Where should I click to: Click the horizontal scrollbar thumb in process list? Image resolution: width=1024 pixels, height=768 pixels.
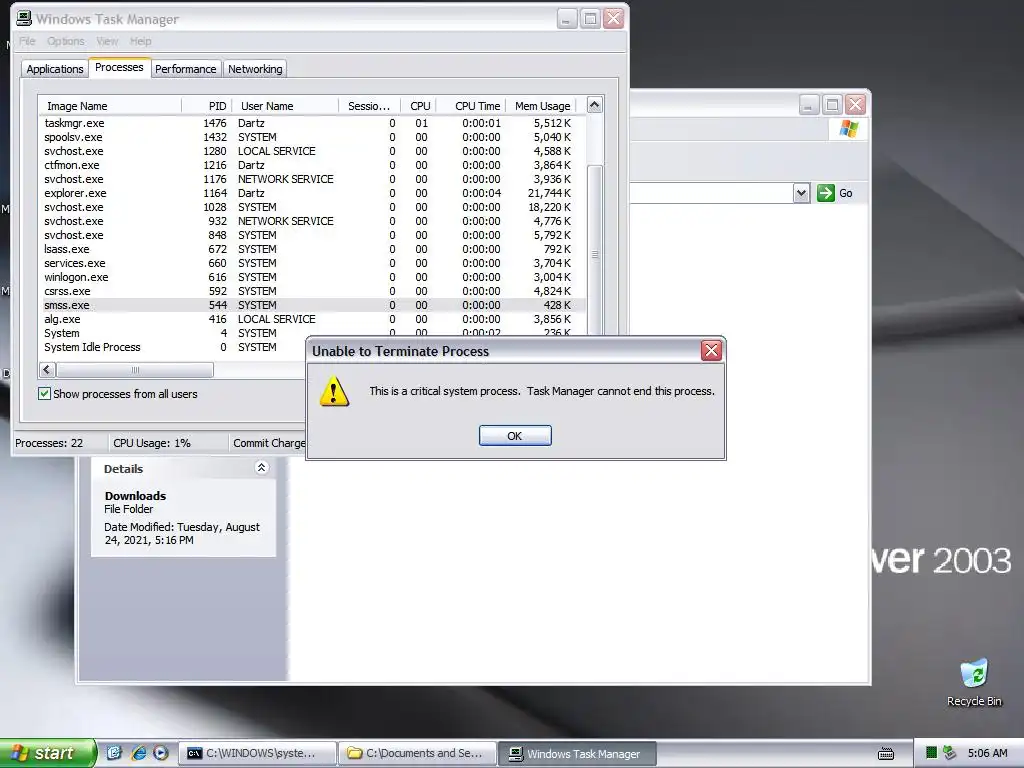point(135,370)
